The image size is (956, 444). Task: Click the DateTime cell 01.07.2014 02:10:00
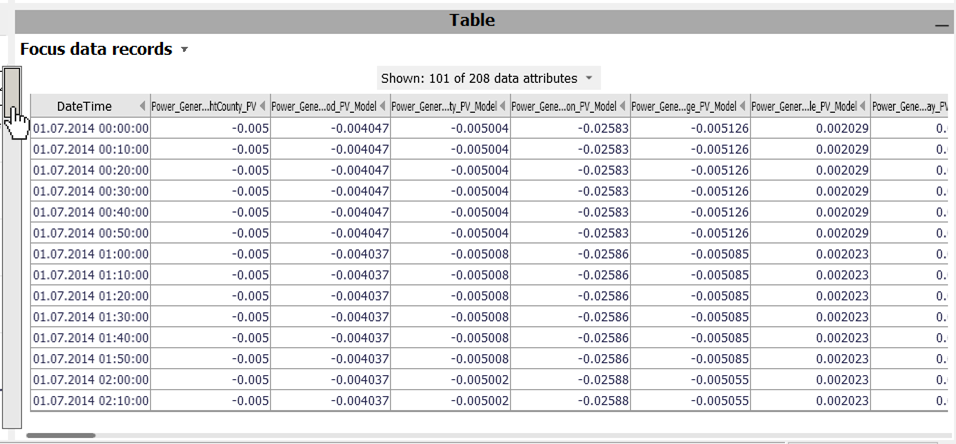click(91, 401)
